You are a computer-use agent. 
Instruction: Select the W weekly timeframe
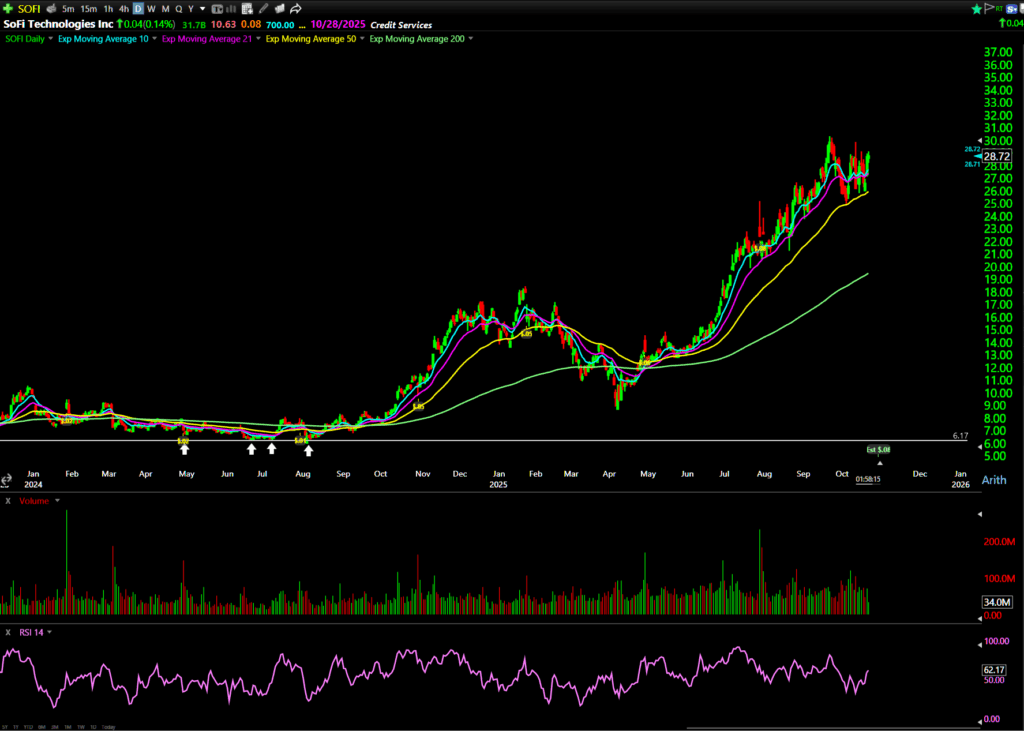click(151, 8)
